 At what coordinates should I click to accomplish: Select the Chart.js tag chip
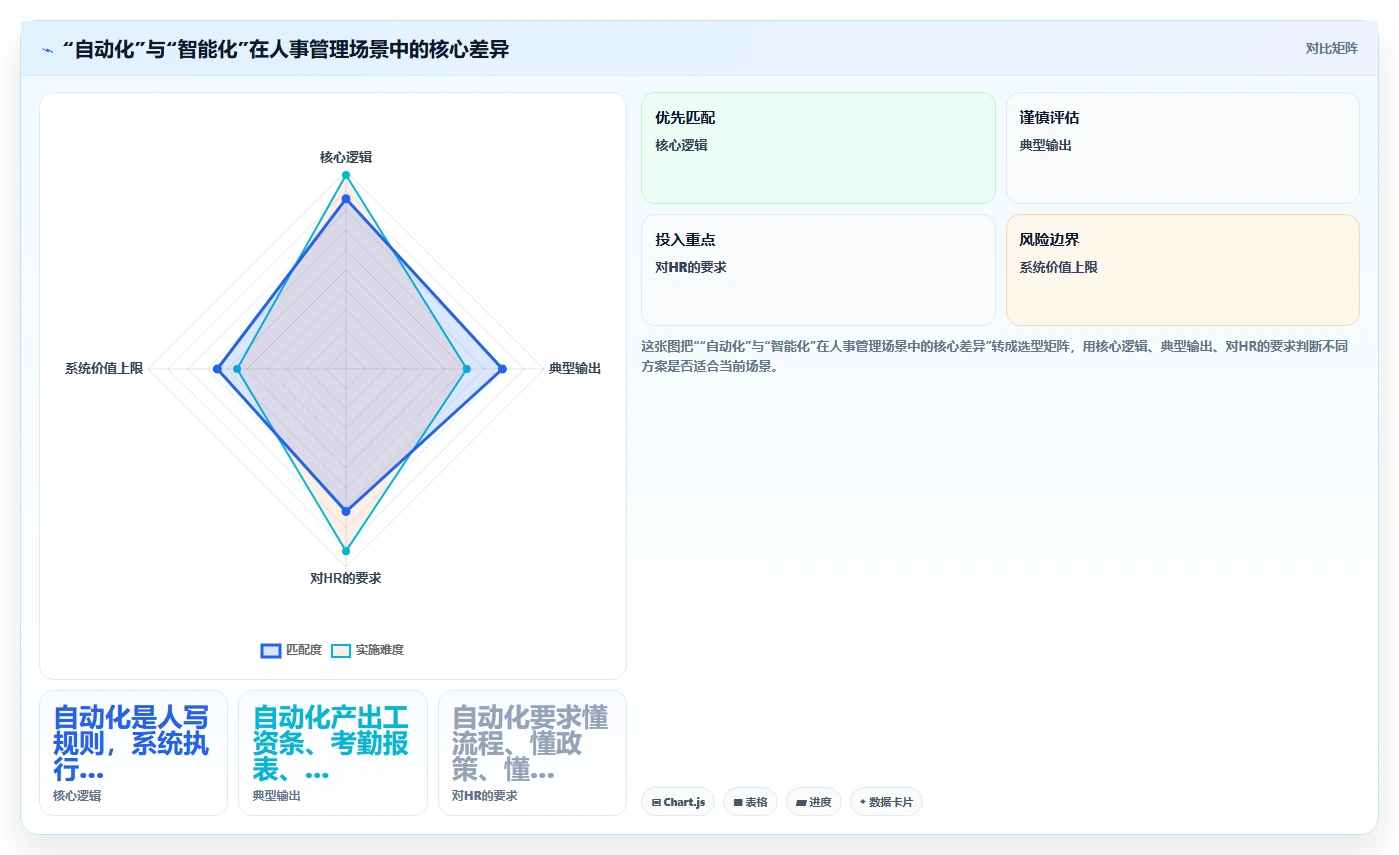tap(678, 802)
